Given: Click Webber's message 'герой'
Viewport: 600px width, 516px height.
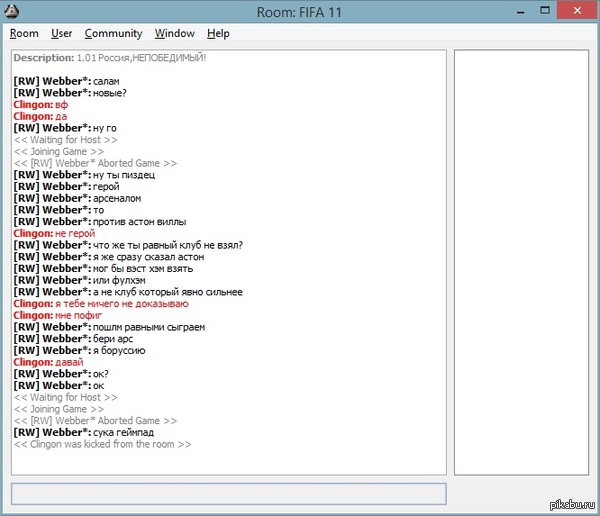Looking at the screenshot, I should coord(67,186).
